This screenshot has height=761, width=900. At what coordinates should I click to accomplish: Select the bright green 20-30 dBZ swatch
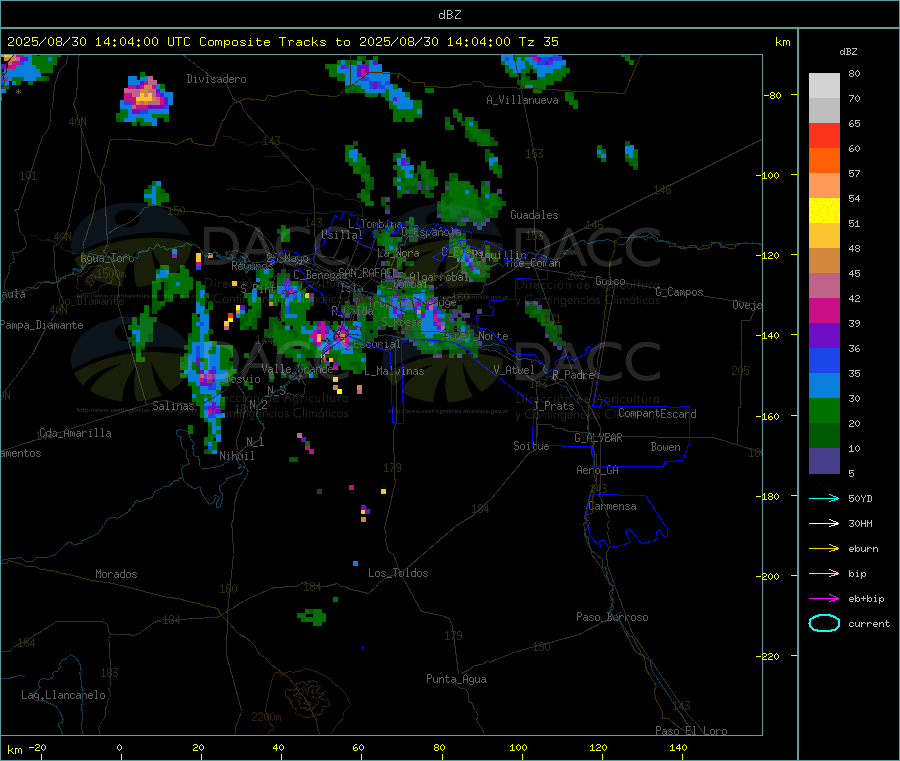(824, 411)
